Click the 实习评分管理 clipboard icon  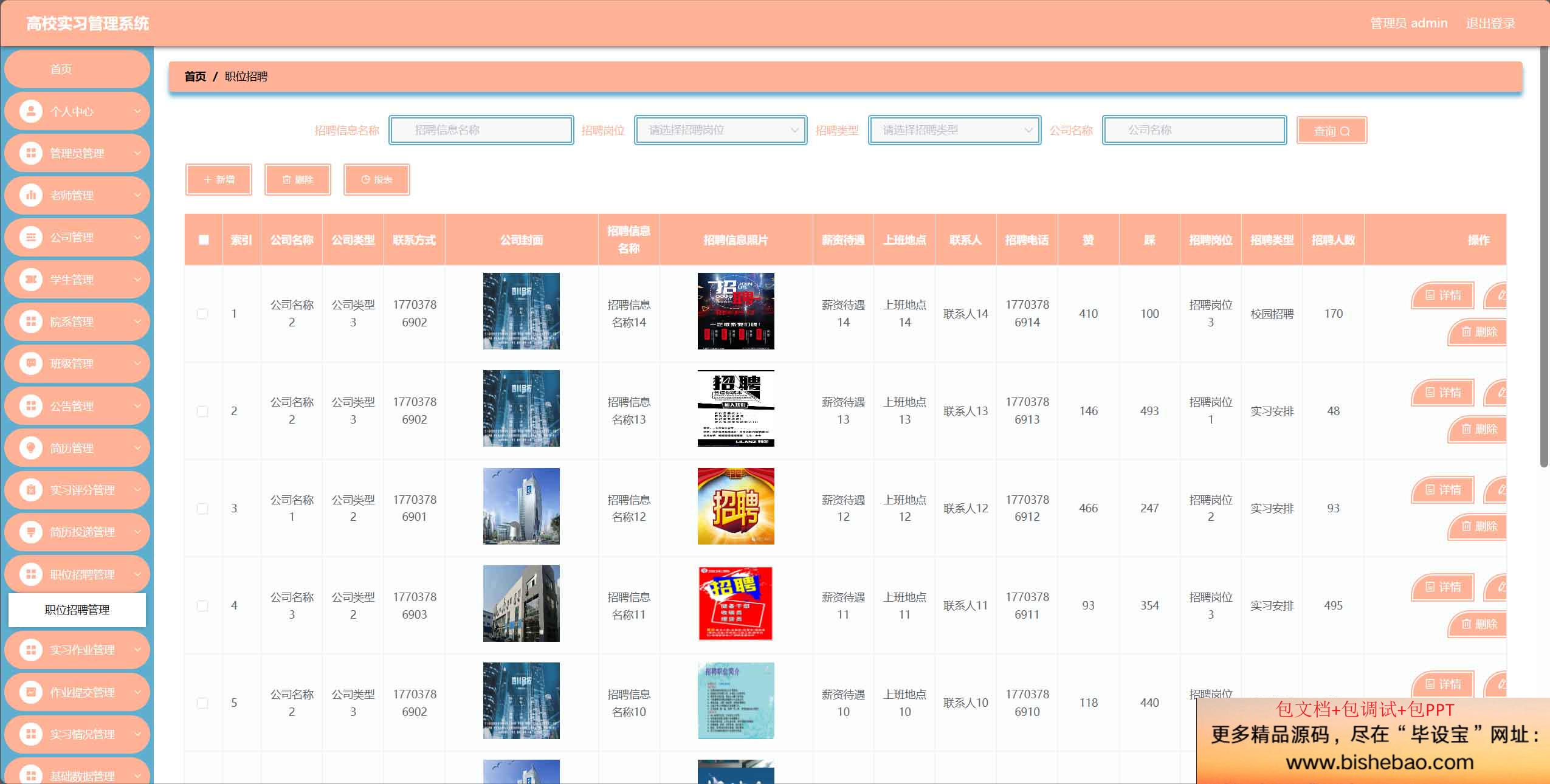pyautogui.click(x=31, y=490)
